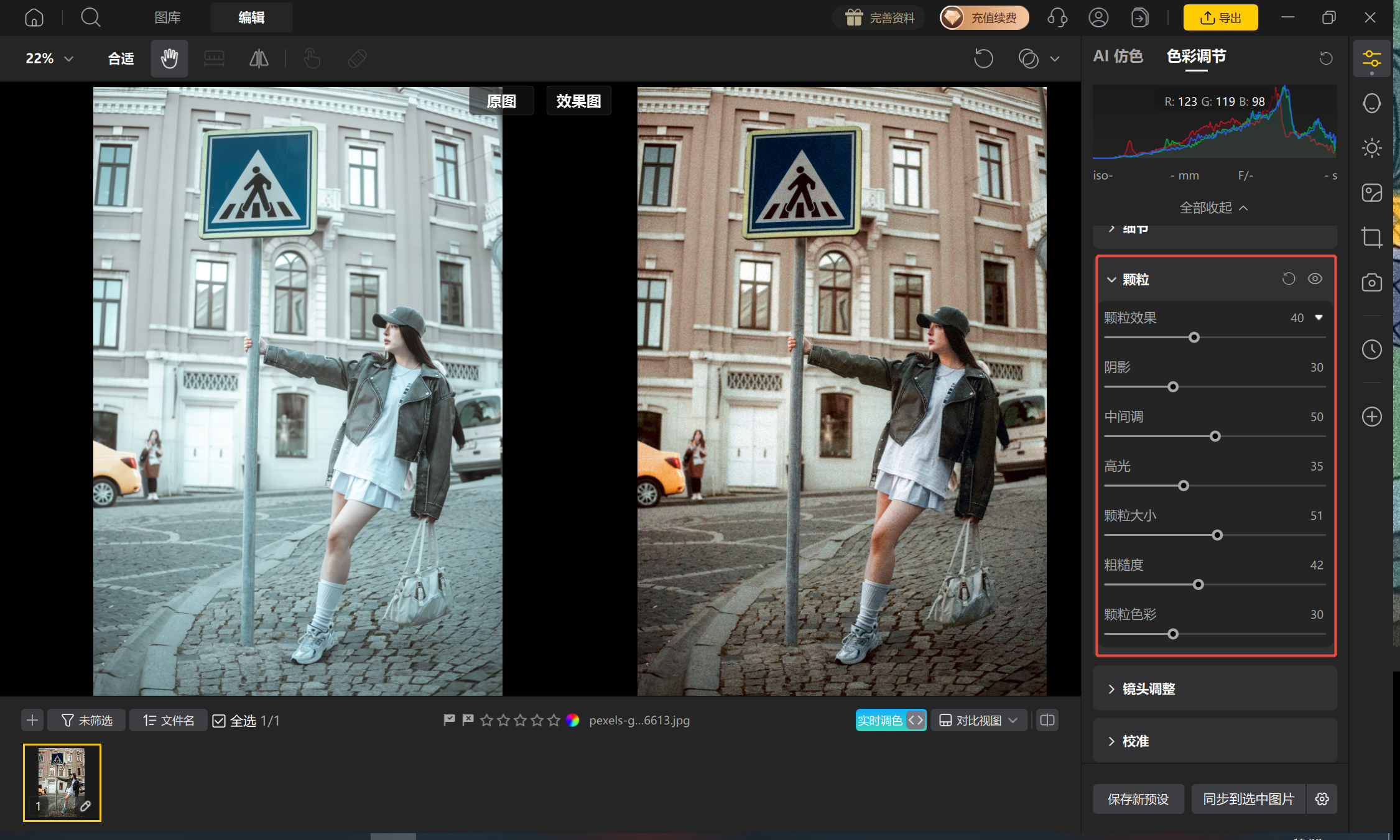Image resolution: width=1400 pixels, height=840 pixels.
Task: Open the history clock sidebar icon
Action: click(x=1371, y=349)
